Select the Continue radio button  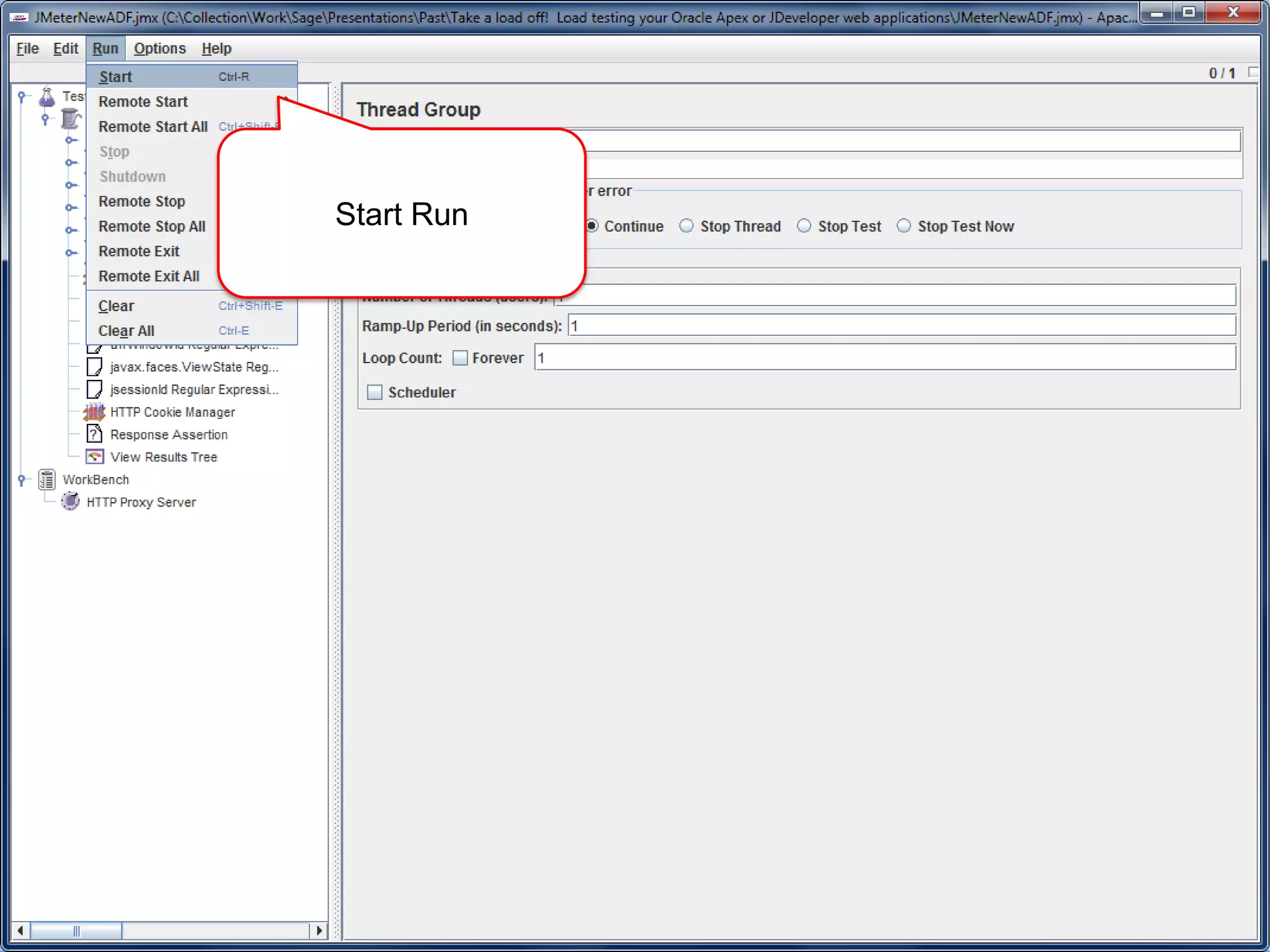pyautogui.click(x=626, y=226)
